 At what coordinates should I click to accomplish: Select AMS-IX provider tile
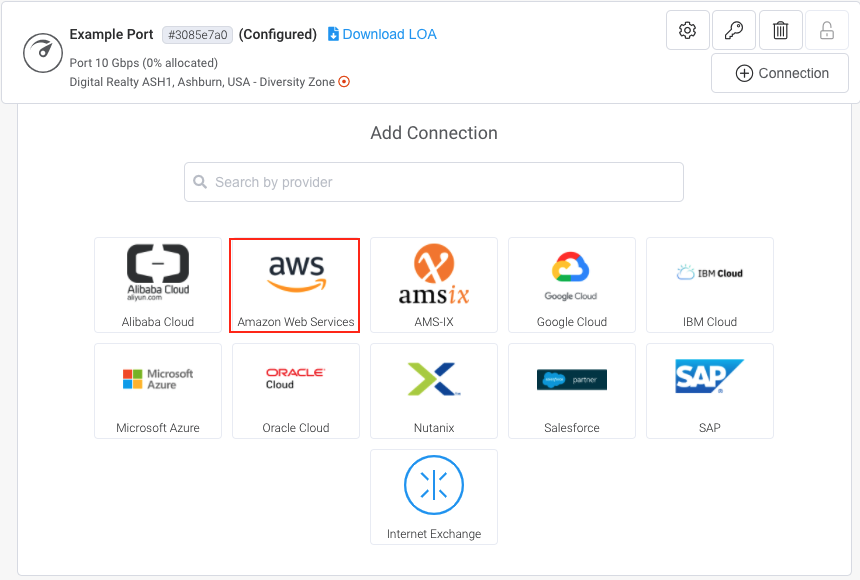[x=434, y=285]
